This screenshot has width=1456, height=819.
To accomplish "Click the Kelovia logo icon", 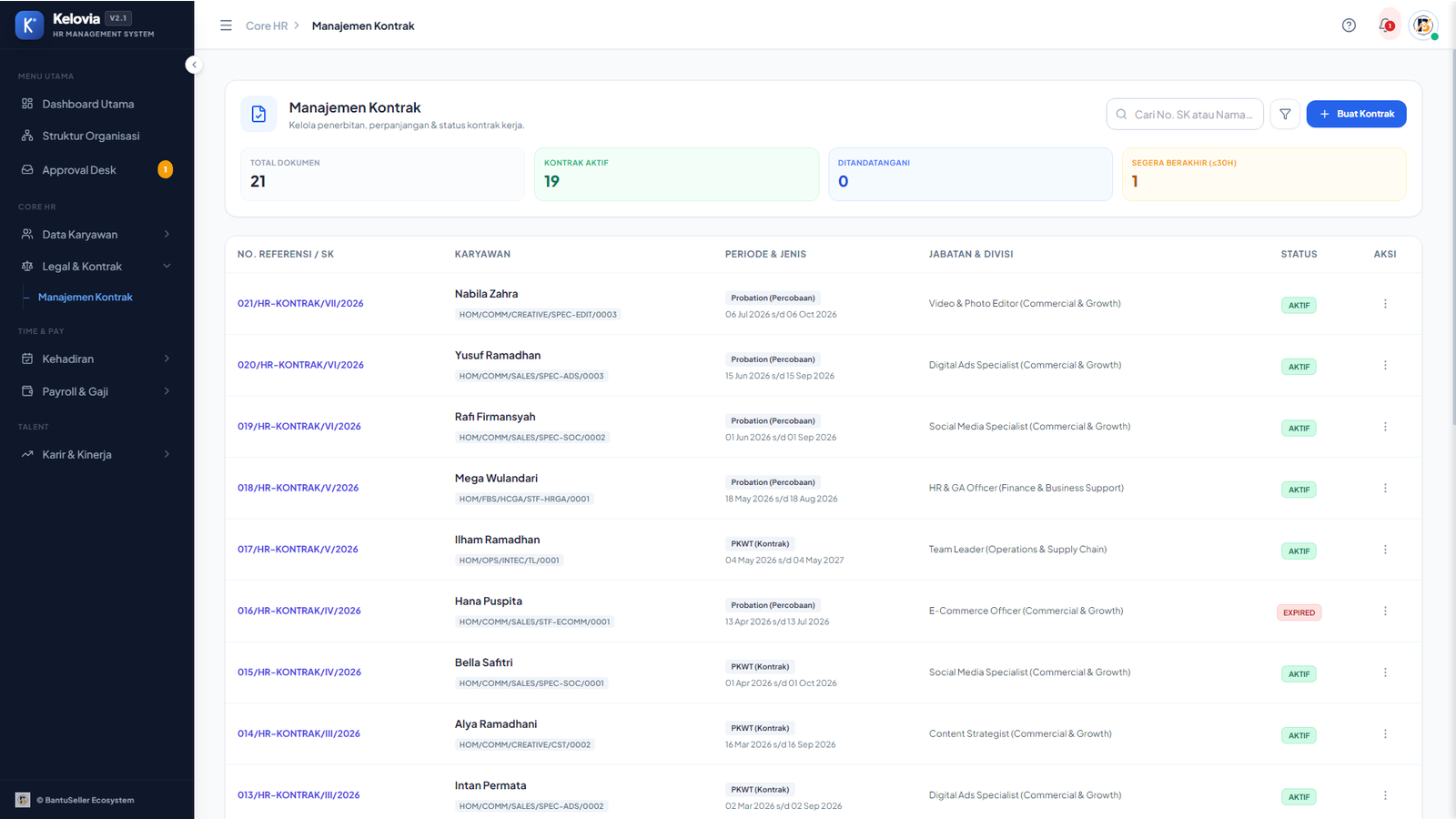I will pyautogui.click(x=29, y=25).
